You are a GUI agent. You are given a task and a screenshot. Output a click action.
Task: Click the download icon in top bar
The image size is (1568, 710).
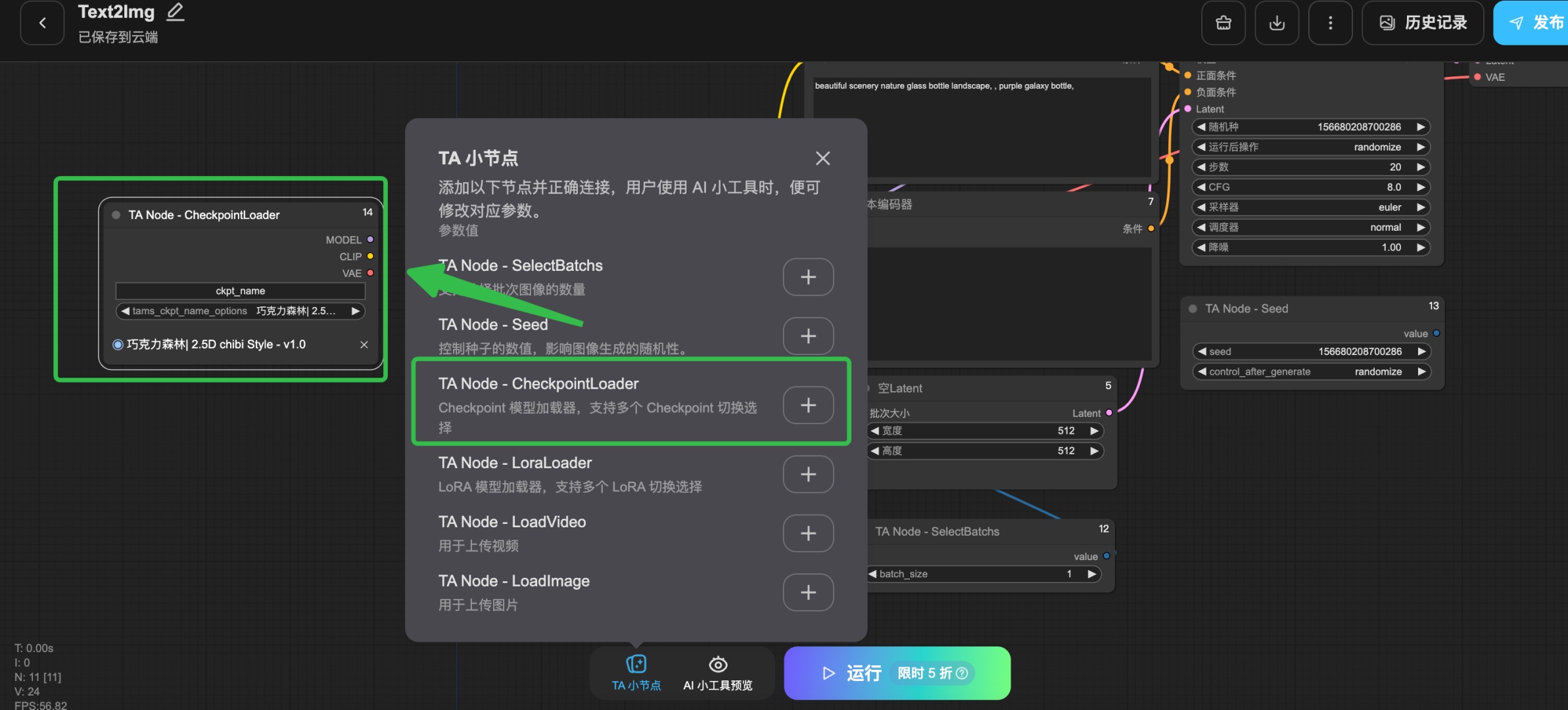[1276, 23]
